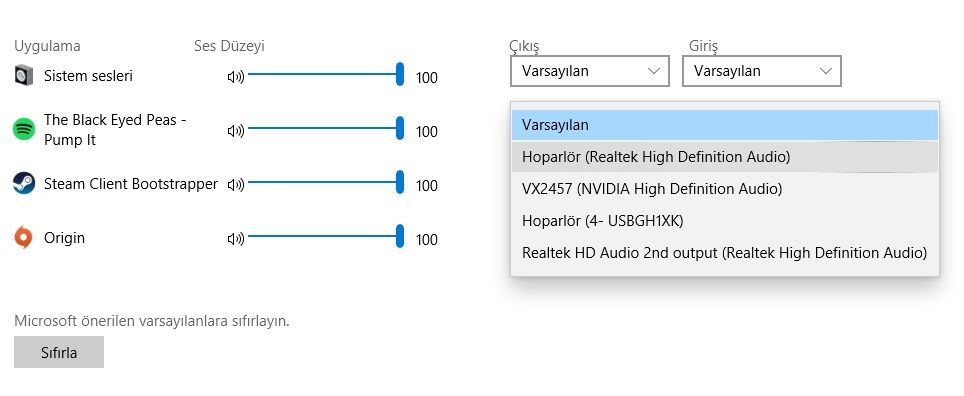Mute the Spotify Black Eyed Peas speaker icon
The width and height of the screenshot is (964, 396).
tap(235, 131)
